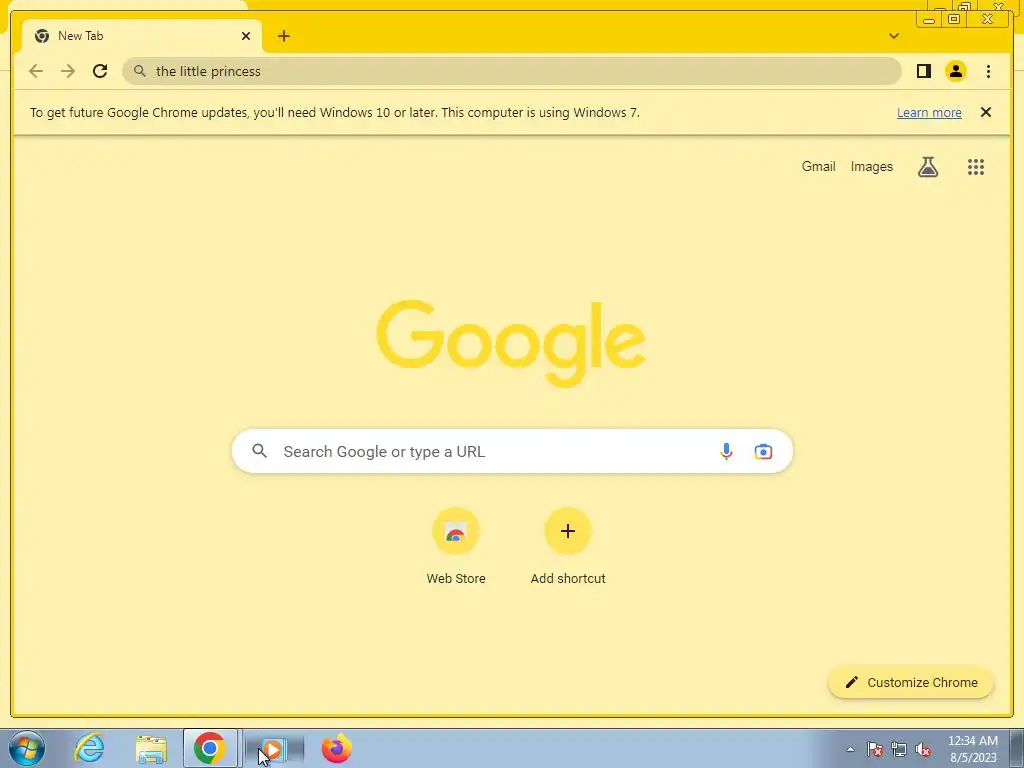Open Windows Explorer from taskbar

tap(151, 748)
